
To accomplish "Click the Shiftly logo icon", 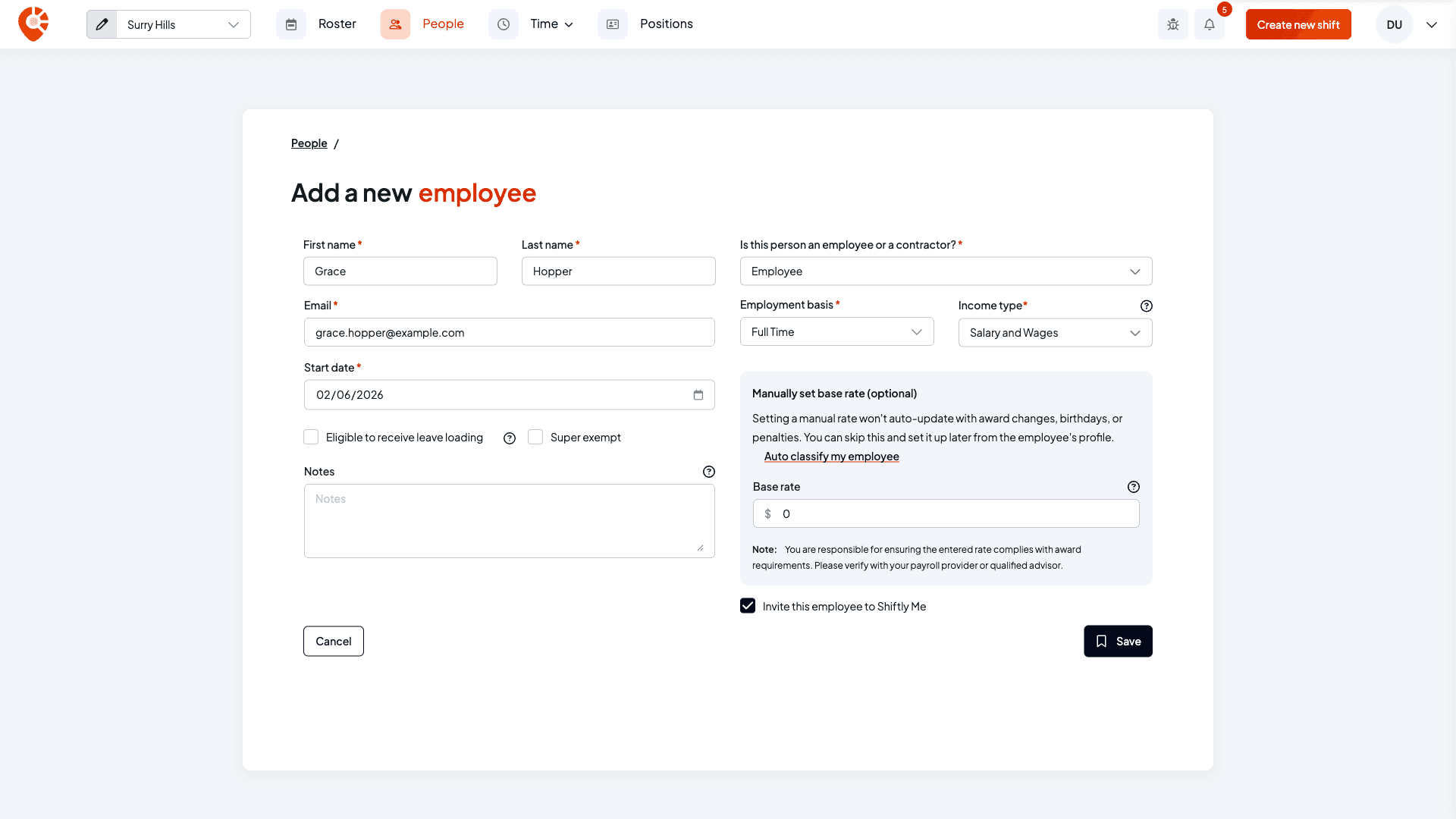I will tap(33, 24).
